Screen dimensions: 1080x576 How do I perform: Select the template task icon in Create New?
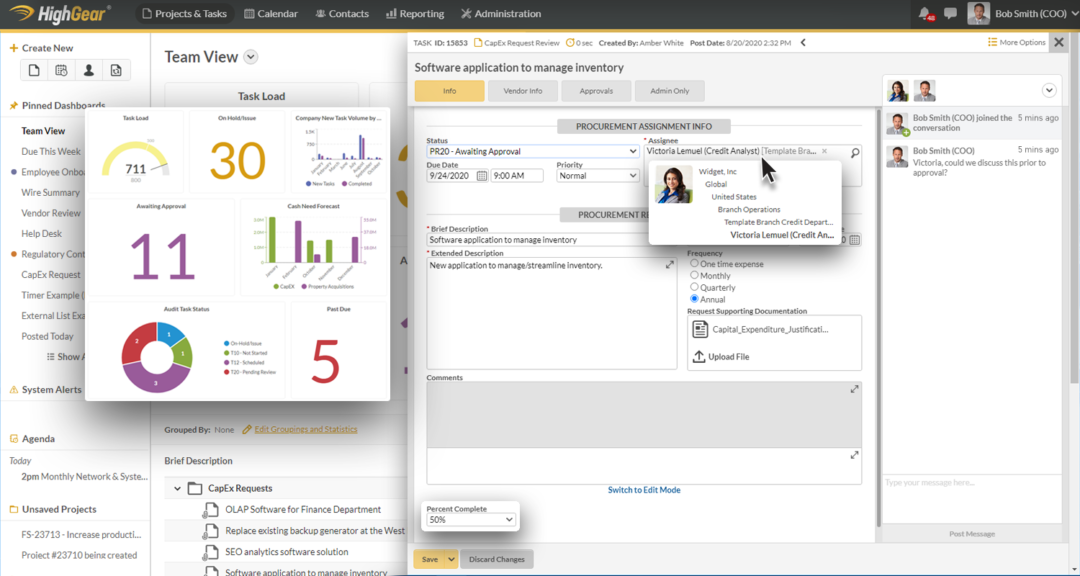[x=116, y=68]
